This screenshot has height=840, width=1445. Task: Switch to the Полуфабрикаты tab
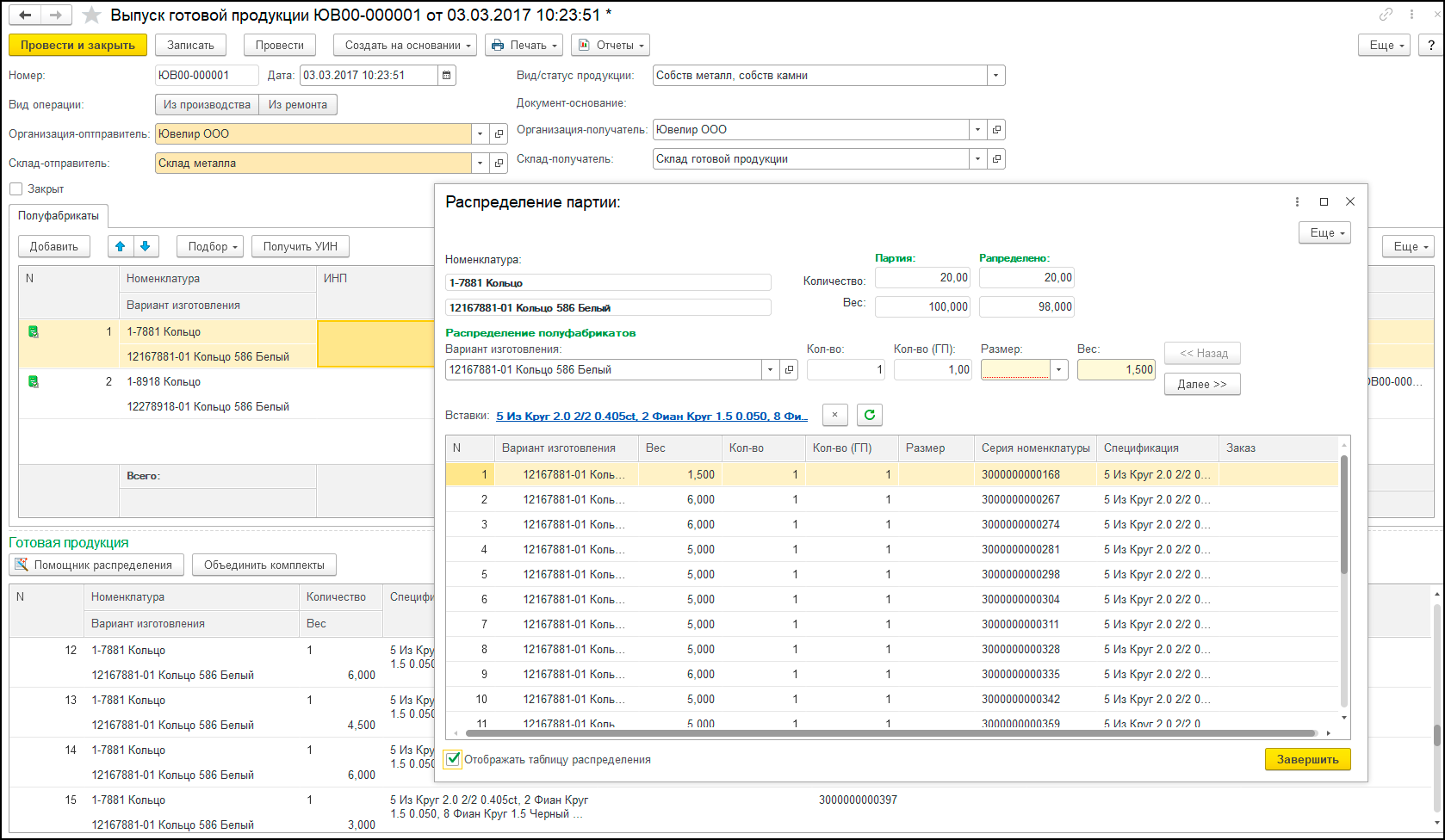pyautogui.click(x=59, y=216)
